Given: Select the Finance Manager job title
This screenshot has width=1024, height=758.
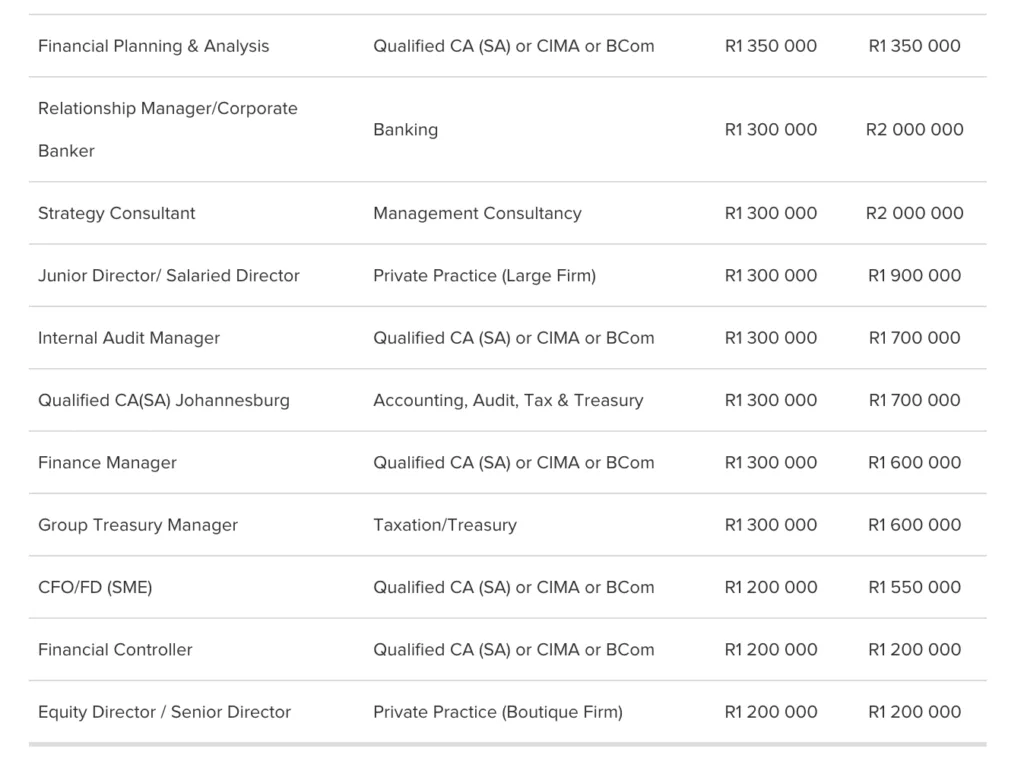Looking at the screenshot, I should click(107, 463).
